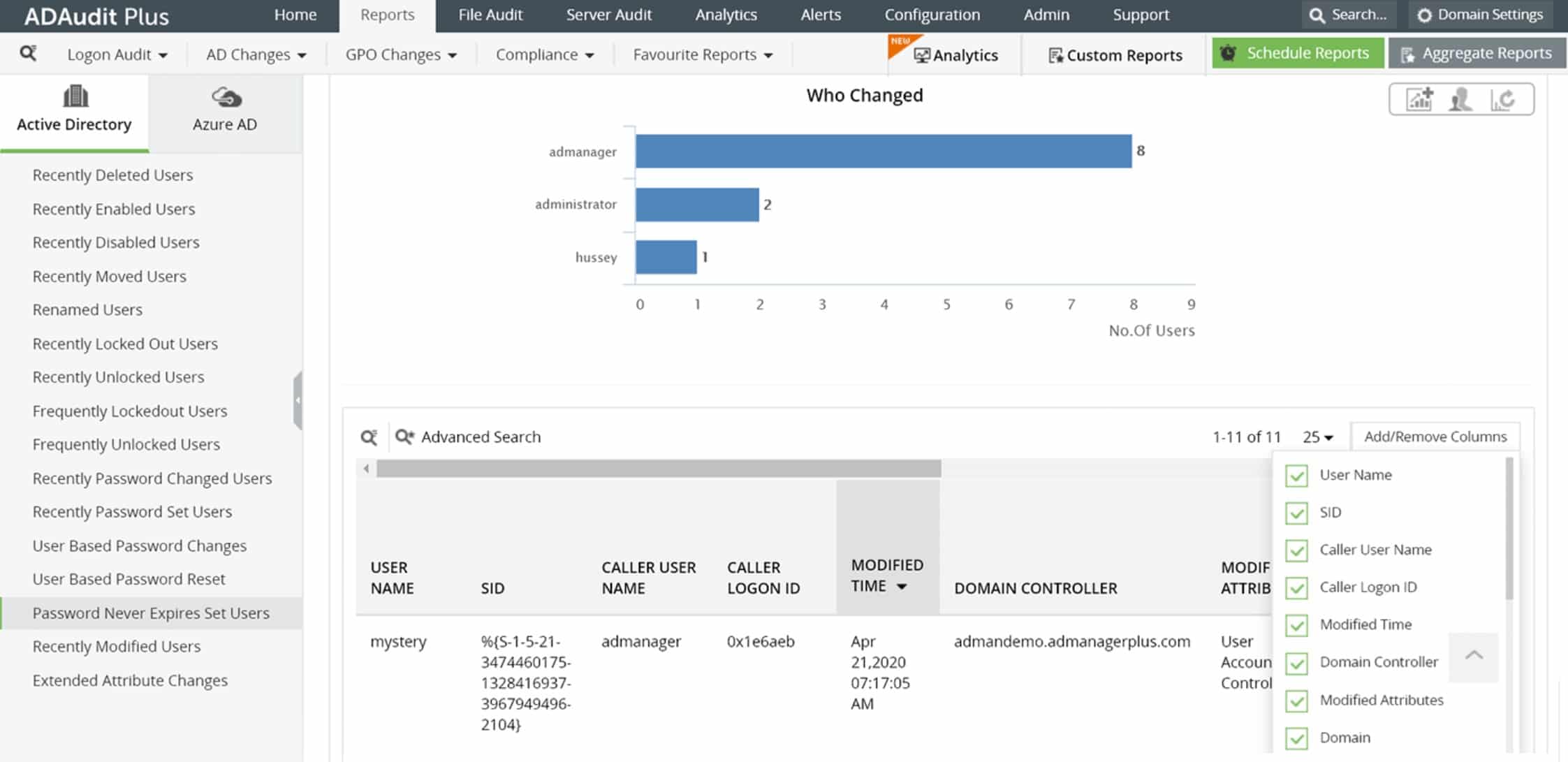
Task: Open Extended Attribute Changes report
Action: point(130,680)
